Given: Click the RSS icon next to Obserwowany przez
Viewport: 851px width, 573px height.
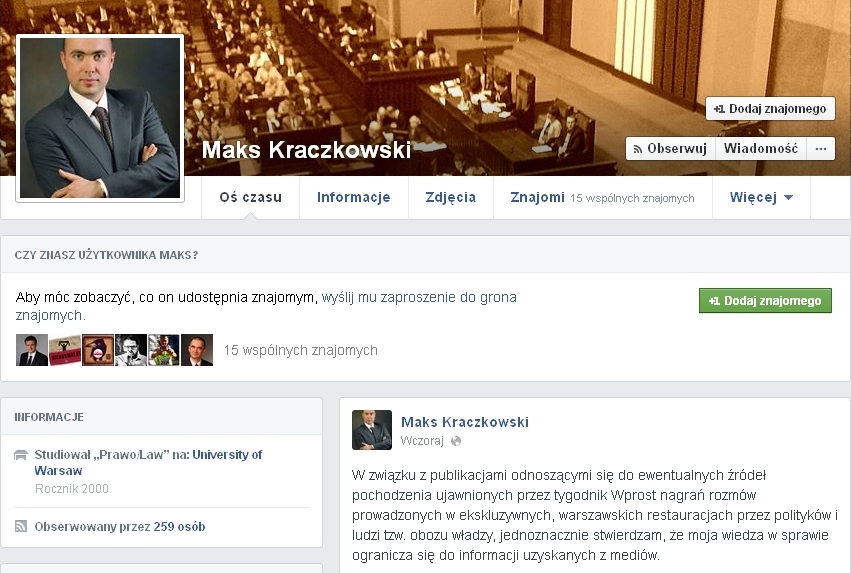Looking at the screenshot, I should click(21, 526).
